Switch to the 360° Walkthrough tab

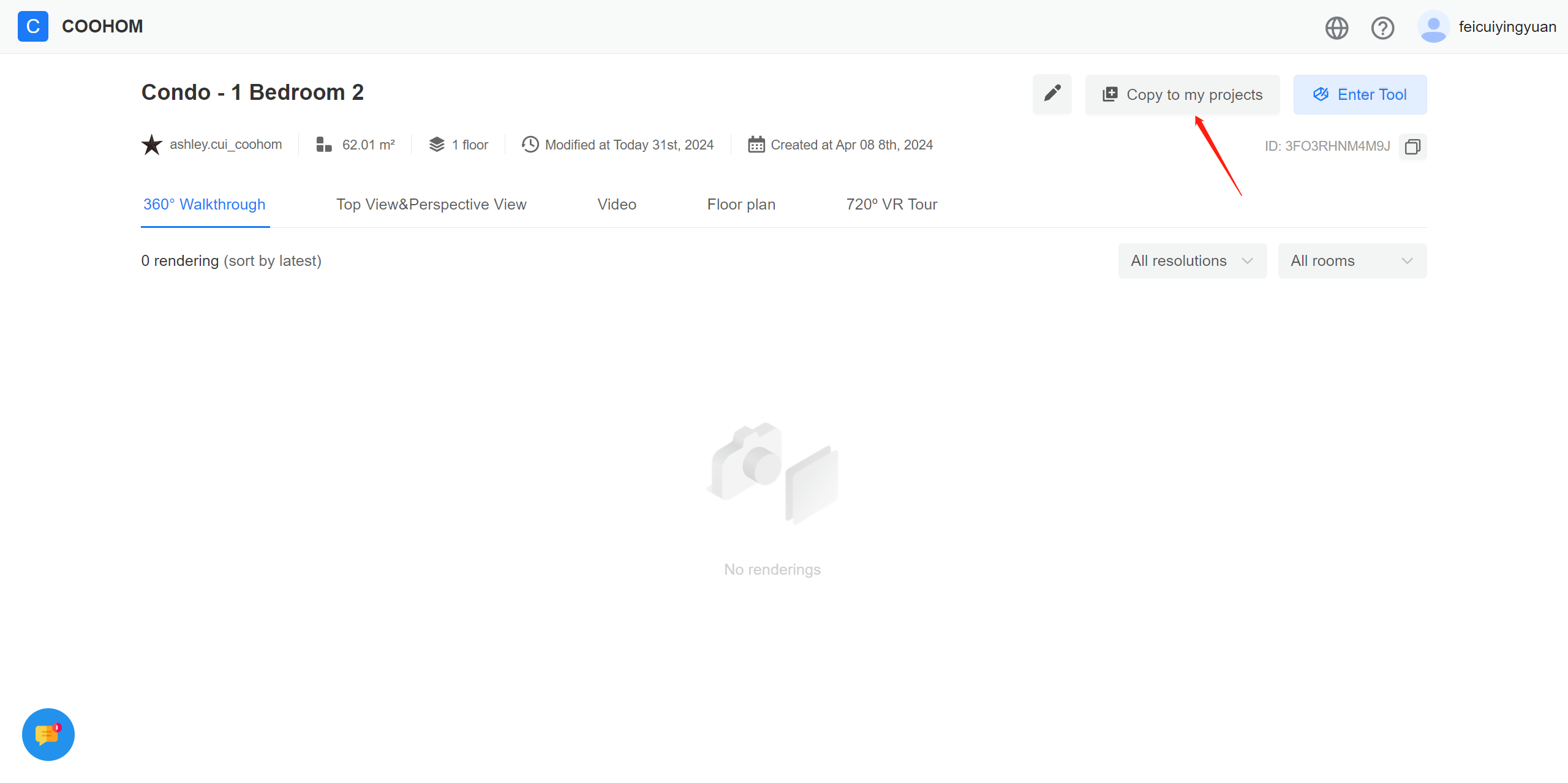204,205
